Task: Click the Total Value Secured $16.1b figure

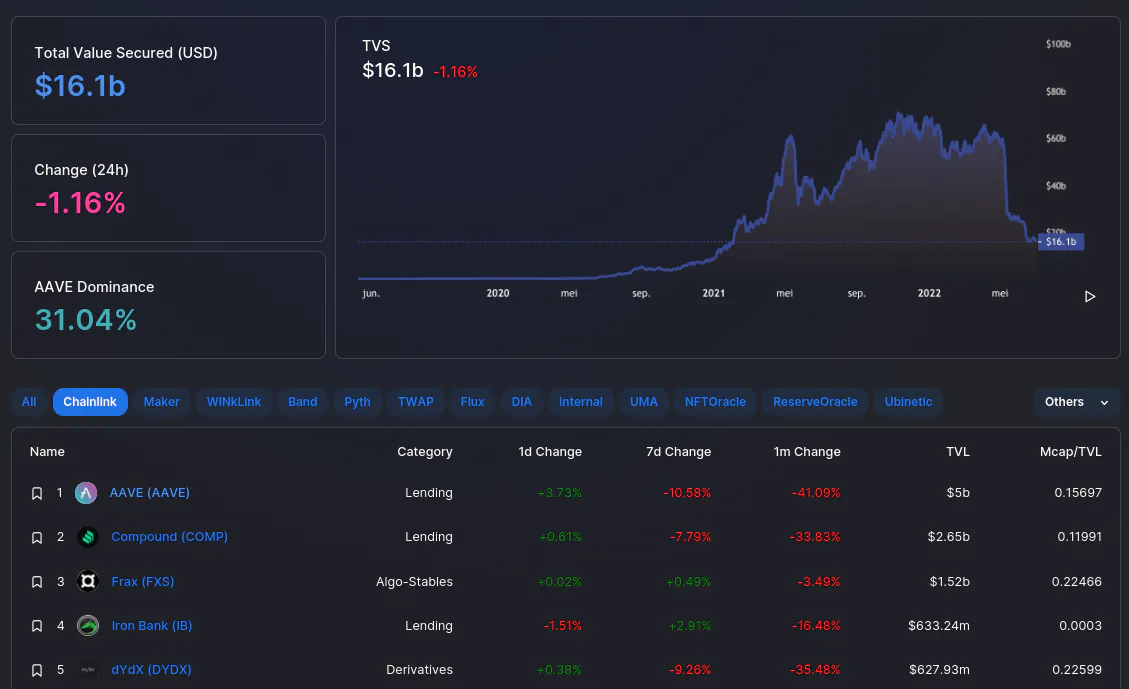Action: coord(80,86)
